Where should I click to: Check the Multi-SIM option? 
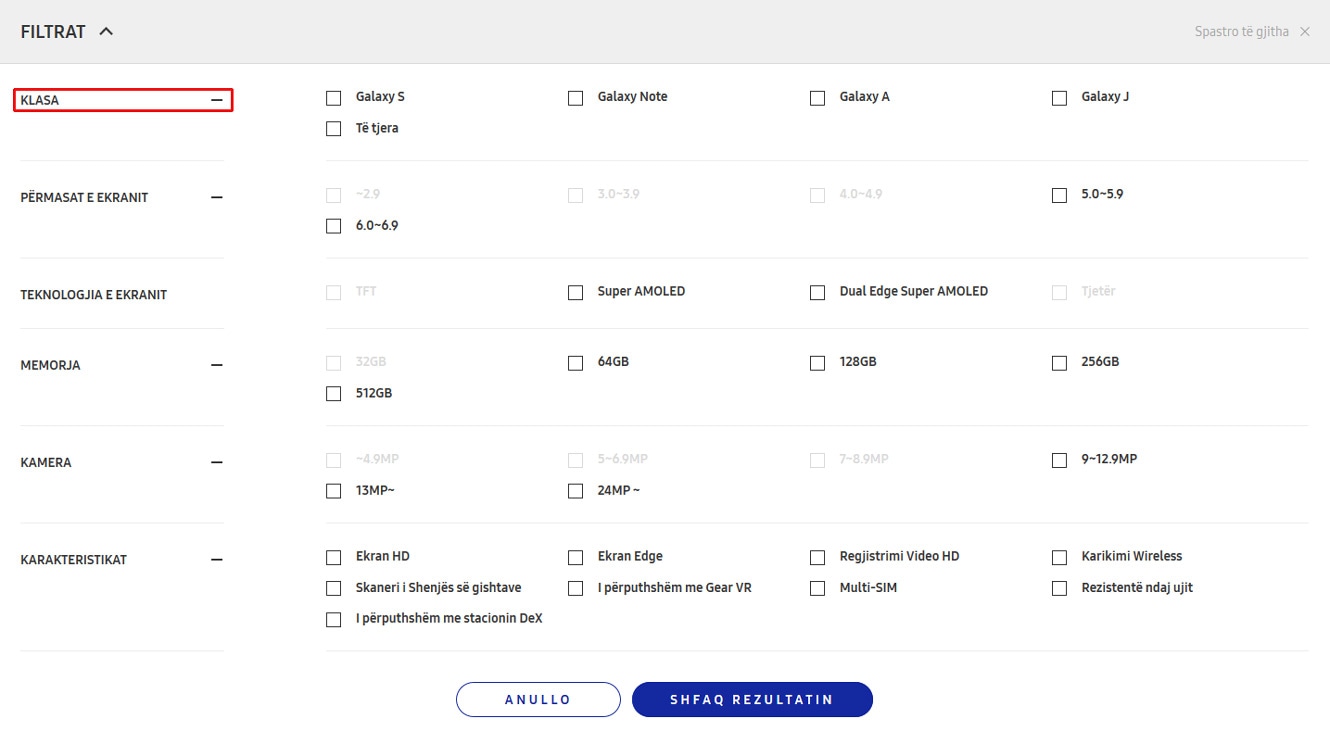tap(818, 589)
